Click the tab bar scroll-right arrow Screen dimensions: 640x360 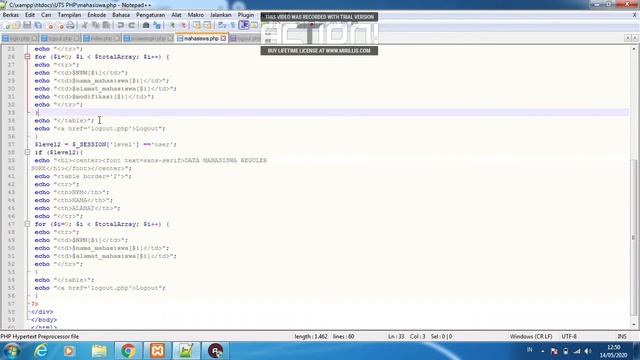pyautogui.click(x=635, y=38)
